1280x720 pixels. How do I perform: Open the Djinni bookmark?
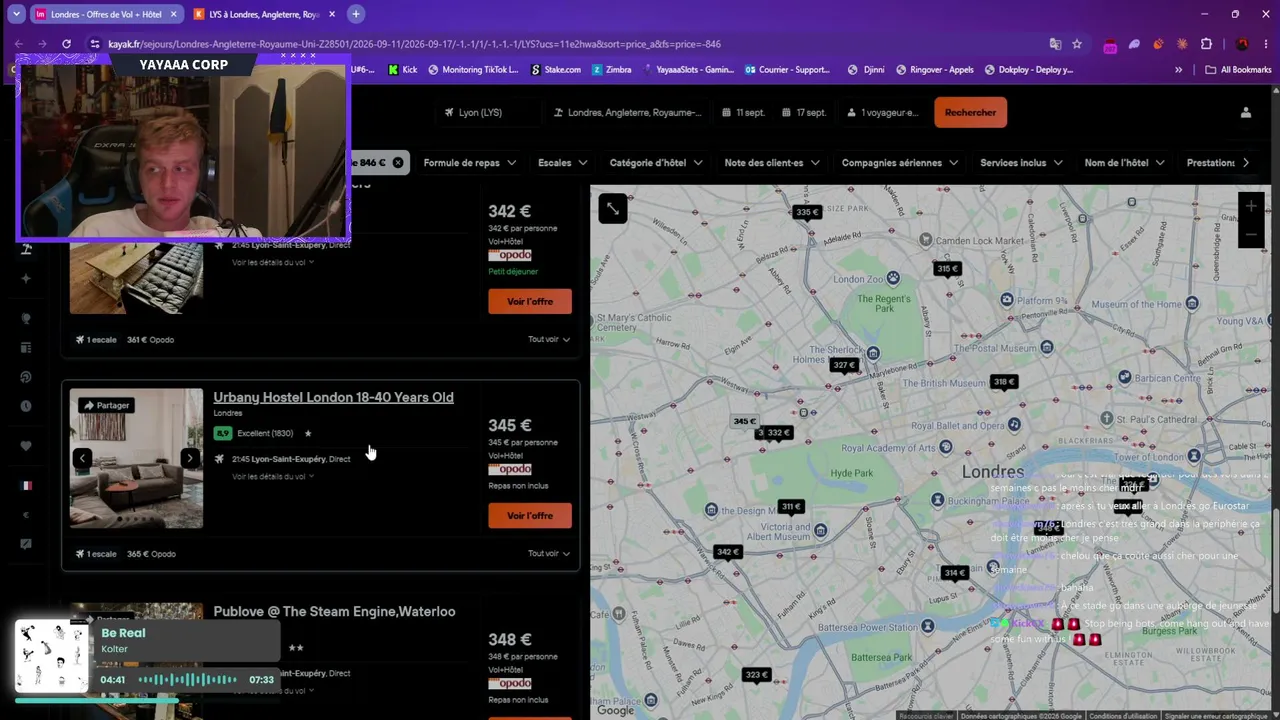point(865,70)
